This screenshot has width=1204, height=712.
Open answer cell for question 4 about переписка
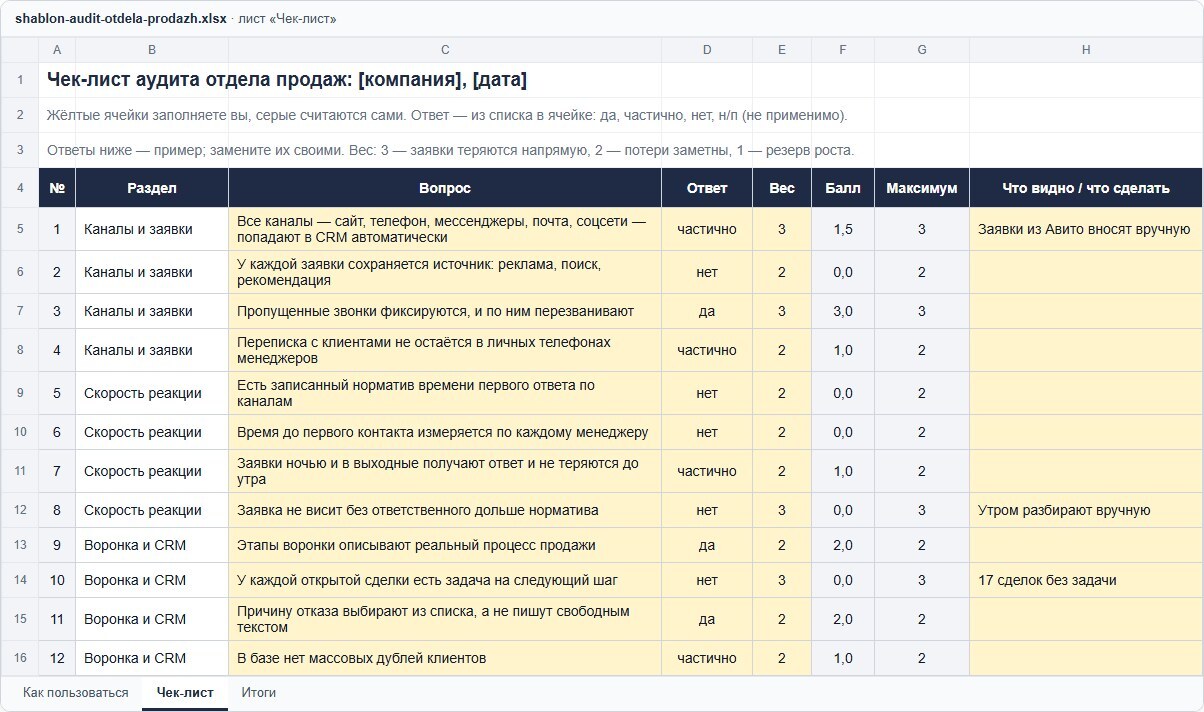(x=707, y=350)
